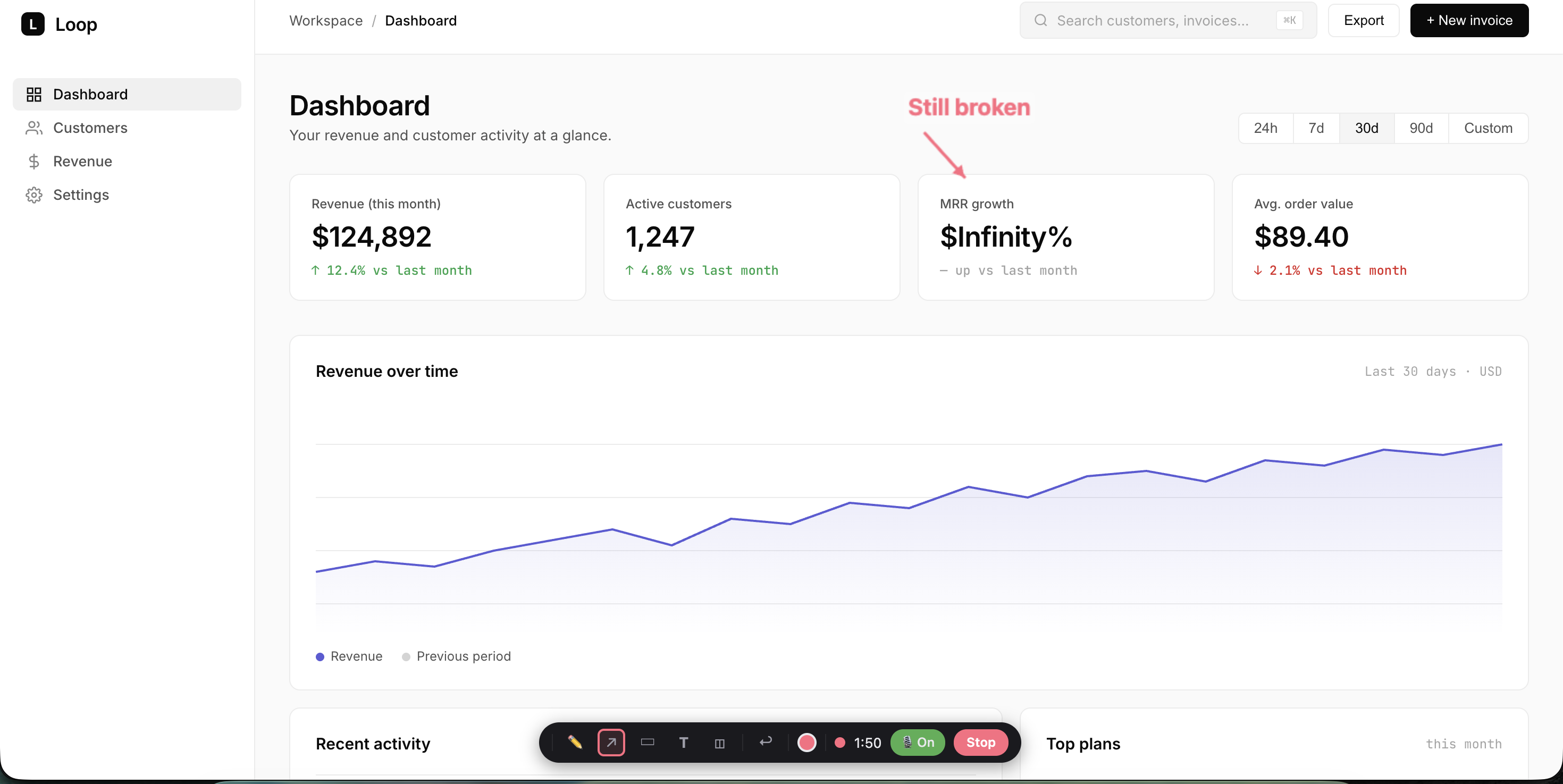Toggle the Previous period legend series
This screenshot has width=1563, height=784.
pos(456,656)
